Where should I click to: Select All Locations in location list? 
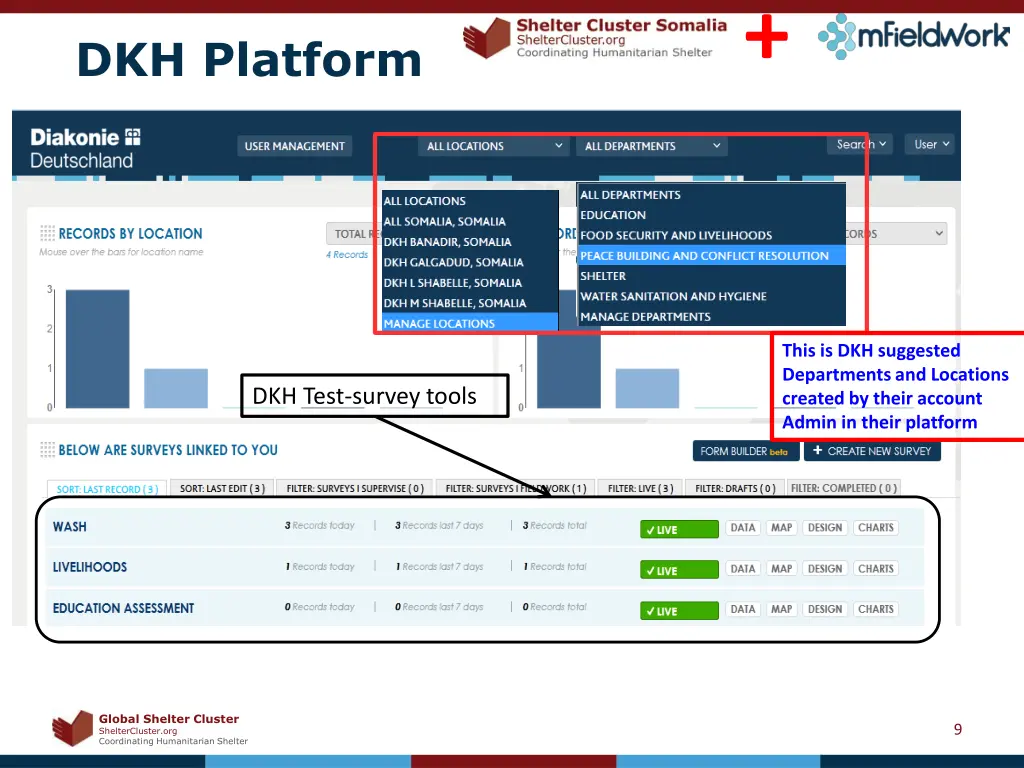[470, 201]
